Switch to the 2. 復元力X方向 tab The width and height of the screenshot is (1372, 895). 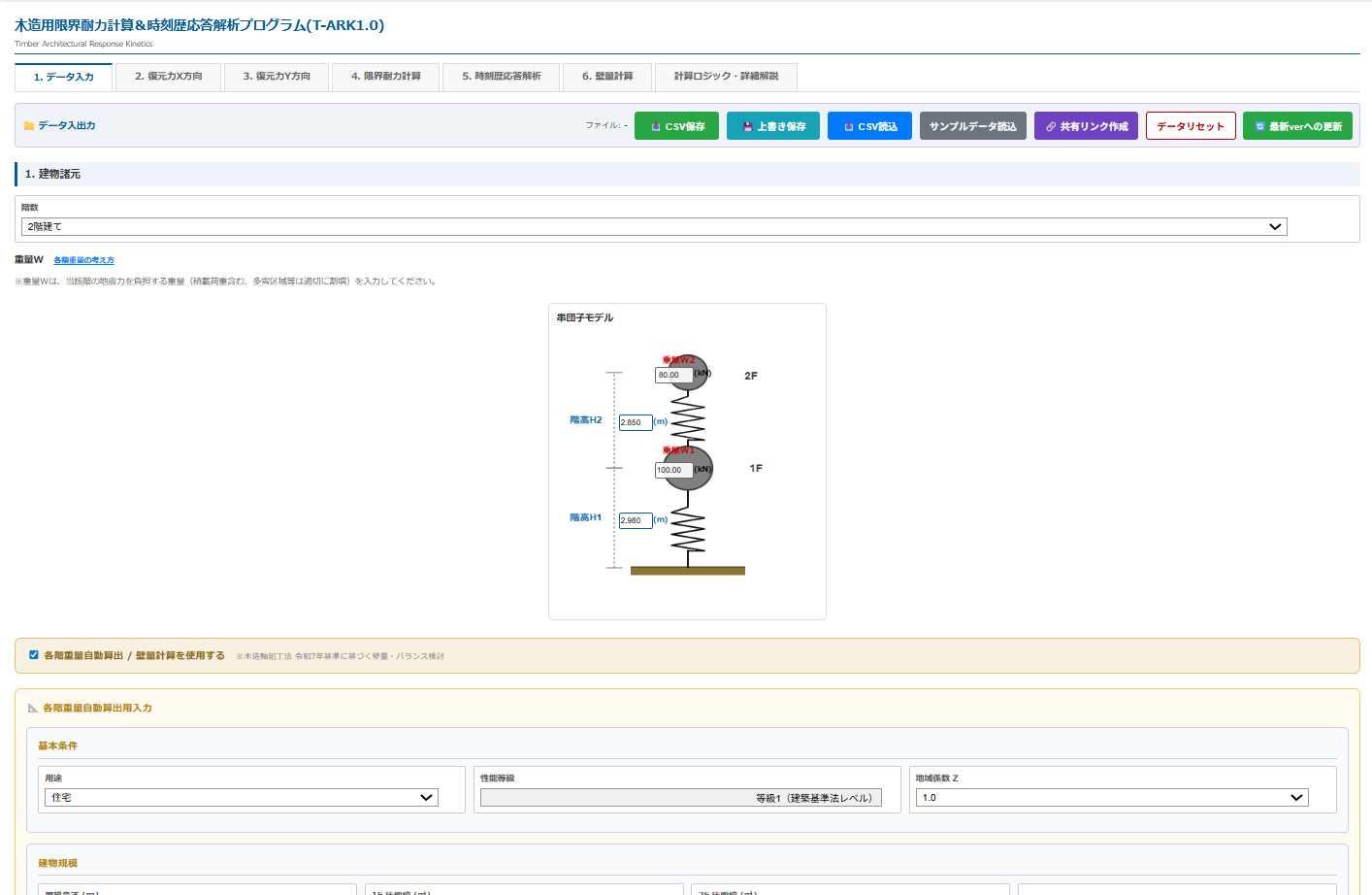(168, 77)
